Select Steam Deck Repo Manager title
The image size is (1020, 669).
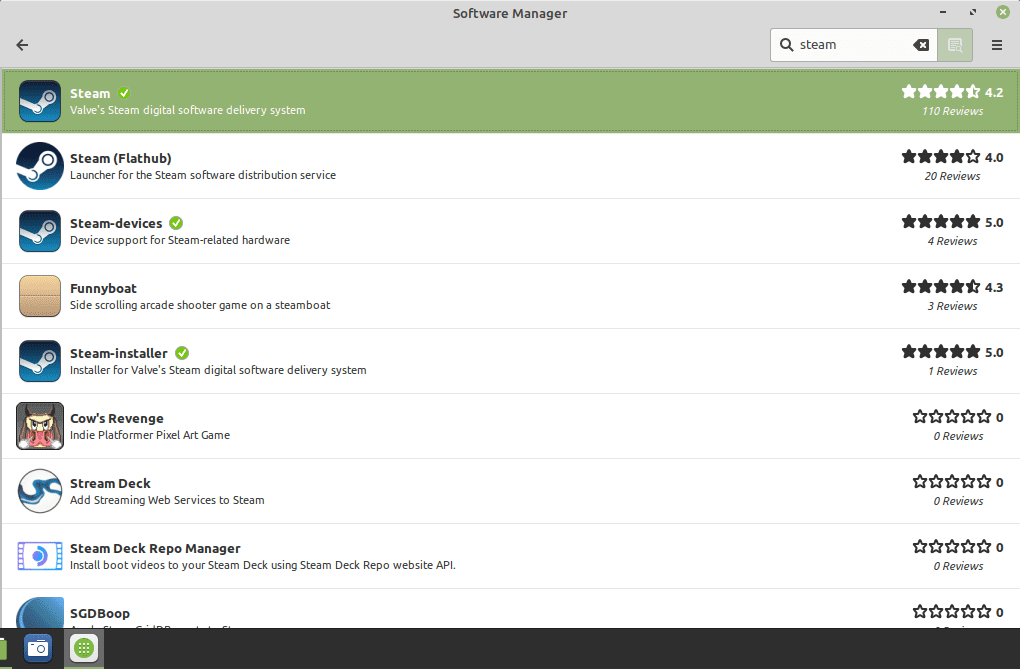coord(155,549)
